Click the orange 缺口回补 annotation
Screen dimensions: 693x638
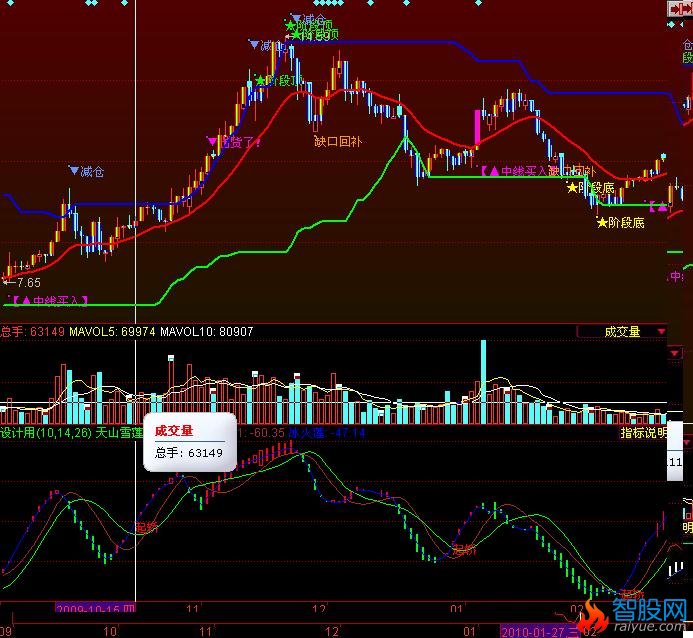337,141
